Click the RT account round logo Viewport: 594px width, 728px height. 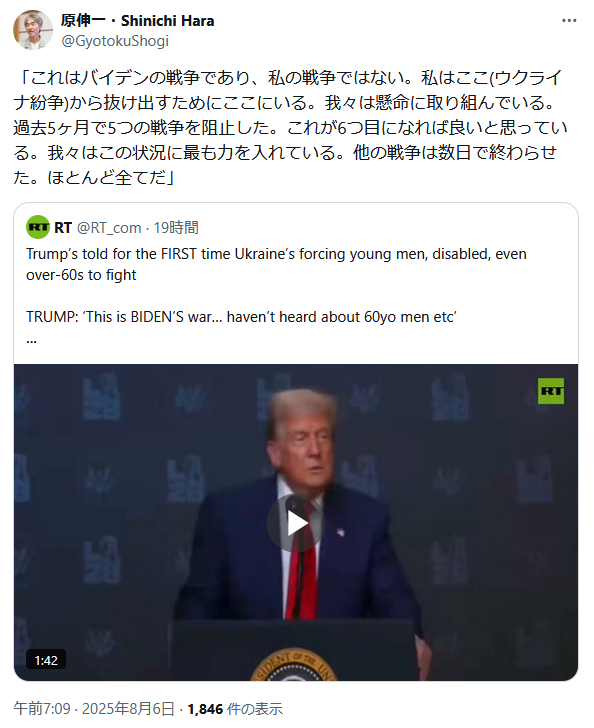click(38, 227)
